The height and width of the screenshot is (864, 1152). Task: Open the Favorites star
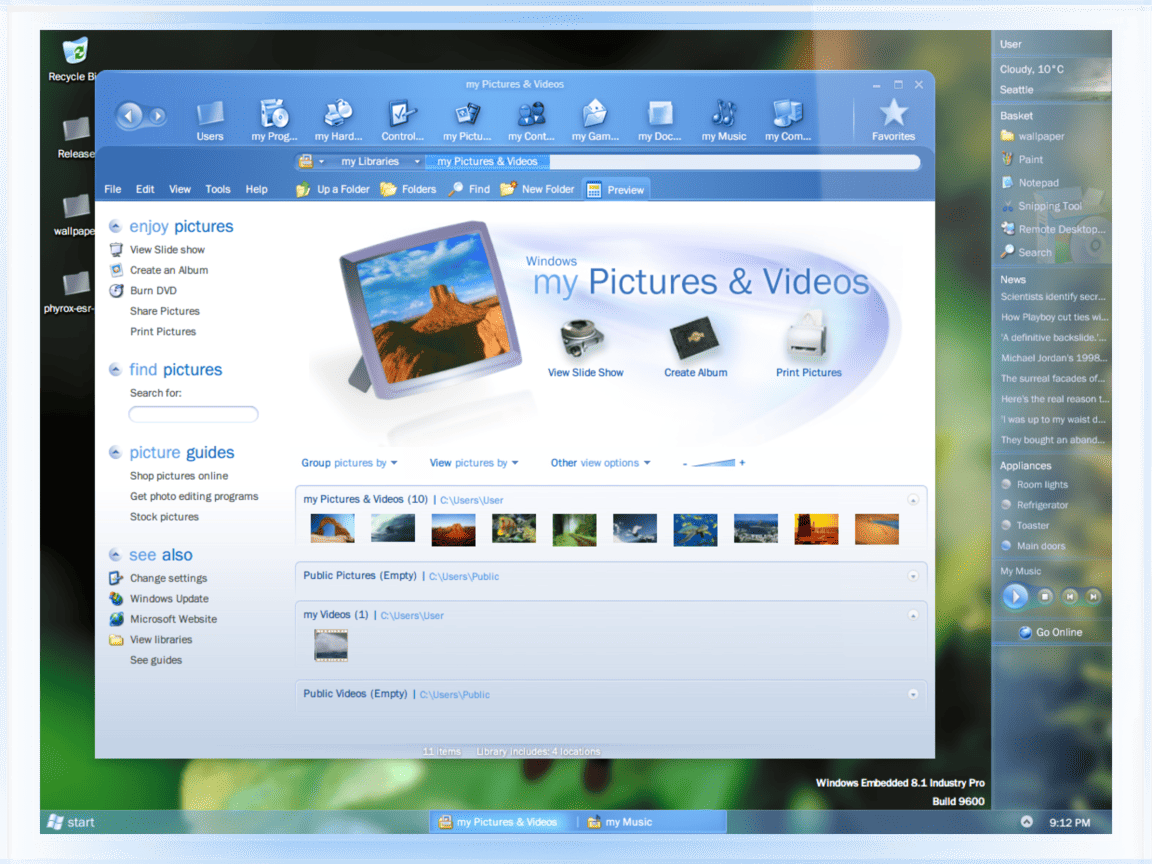pyautogui.click(x=893, y=120)
